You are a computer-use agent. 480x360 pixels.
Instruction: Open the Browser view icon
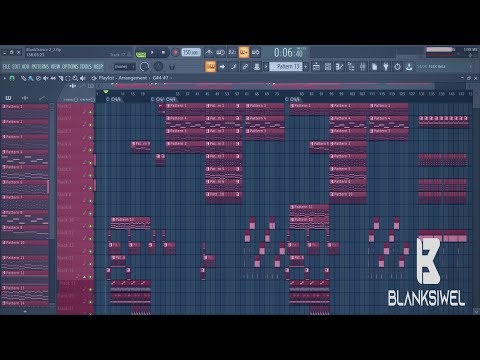351,67
